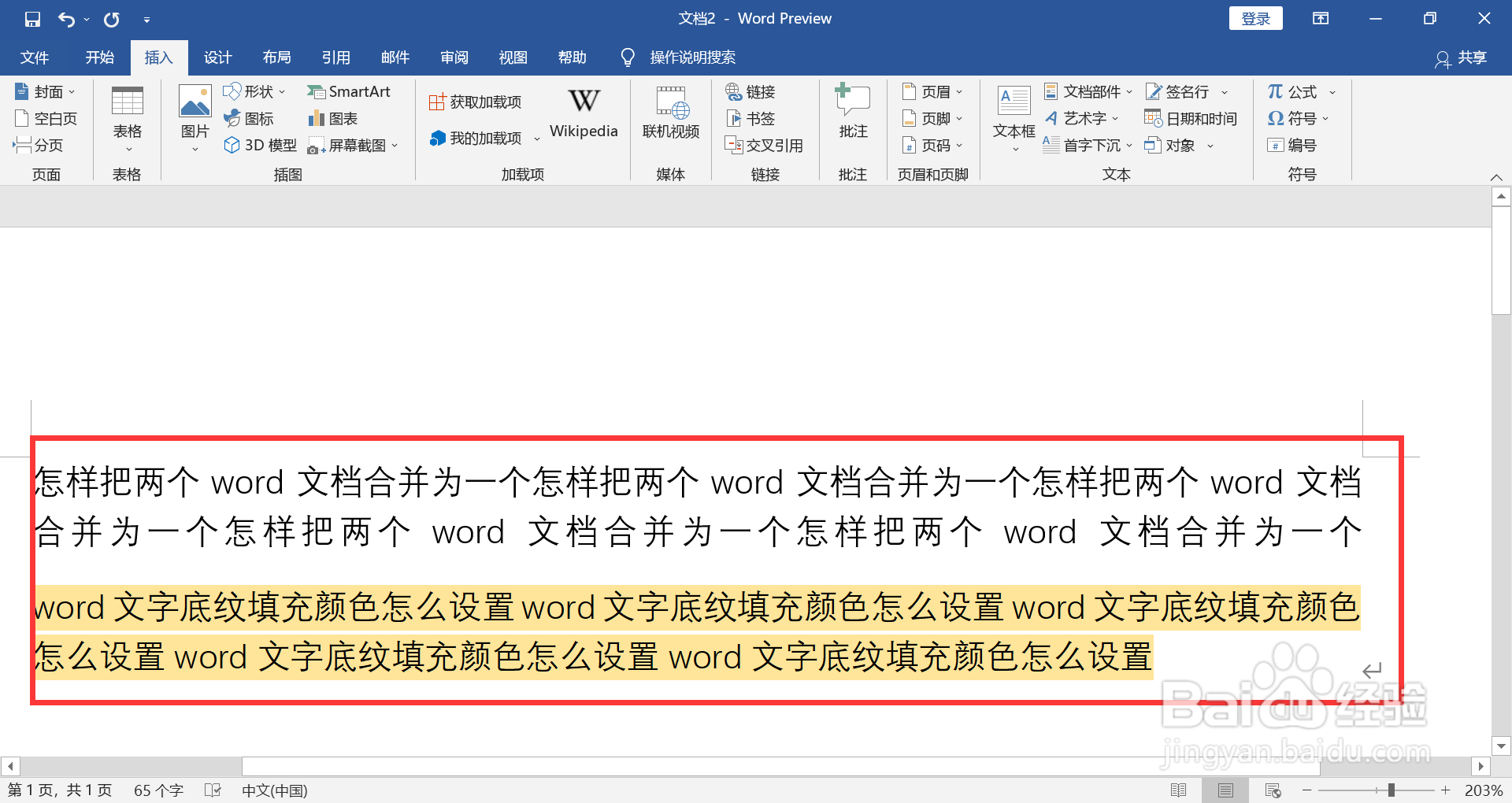1512x803 pixels.
Task: Open the ribbon display options icon
Action: tap(1321, 19)
